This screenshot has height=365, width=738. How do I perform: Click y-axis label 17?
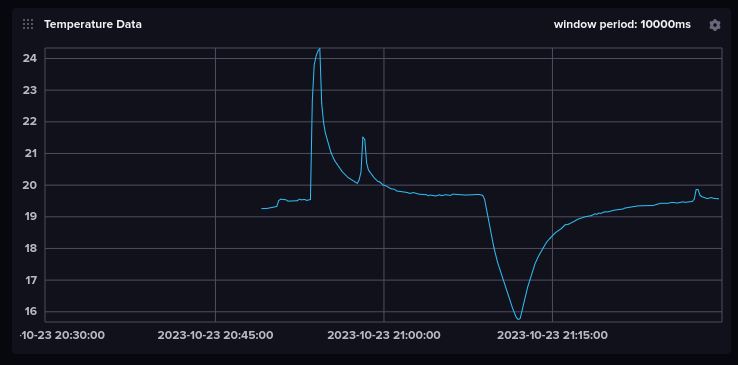click(30, 280)
